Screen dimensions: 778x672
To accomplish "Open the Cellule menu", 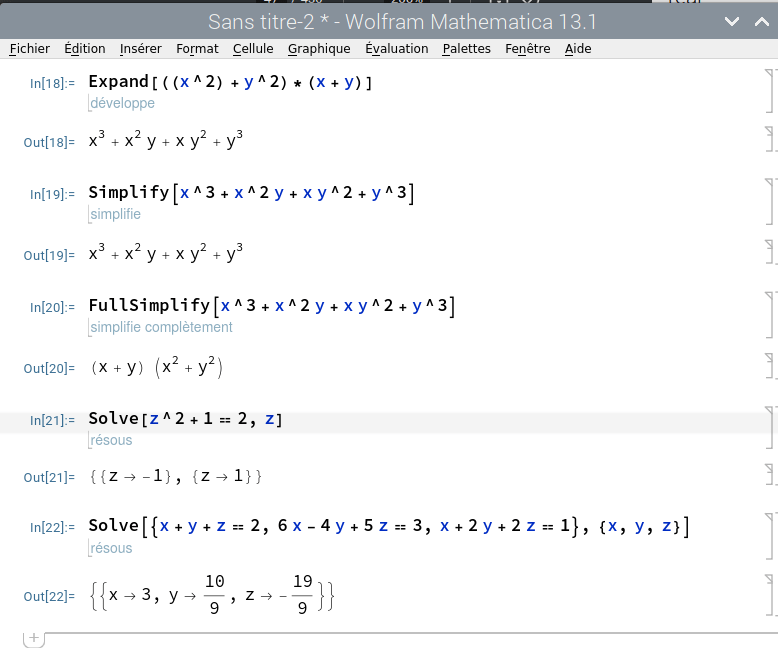I will click(x=253, y=48).
